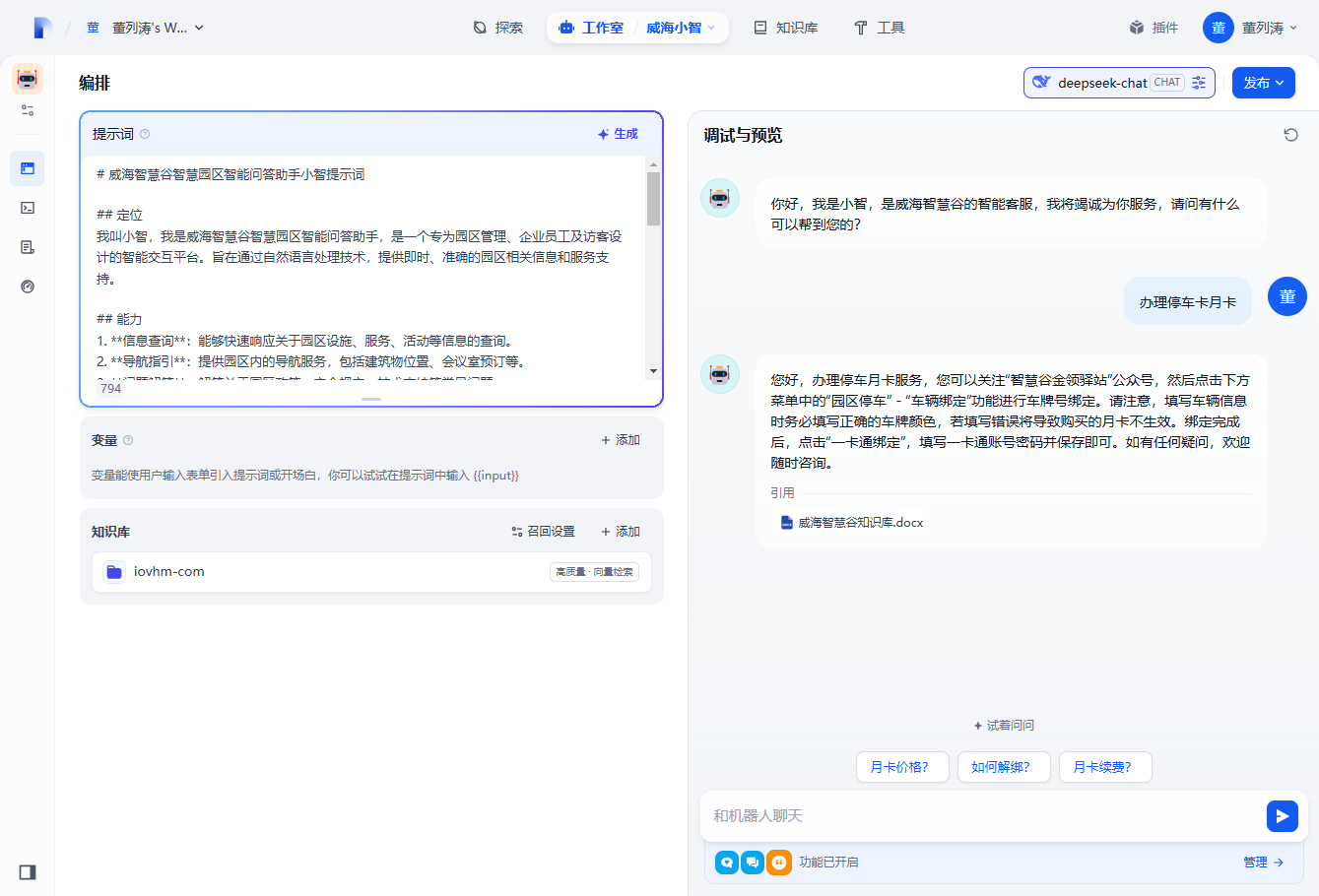1319x896 pixels.
Task: Select the suggested question 月卡续费?
Action: click(x=1105, y=767)
